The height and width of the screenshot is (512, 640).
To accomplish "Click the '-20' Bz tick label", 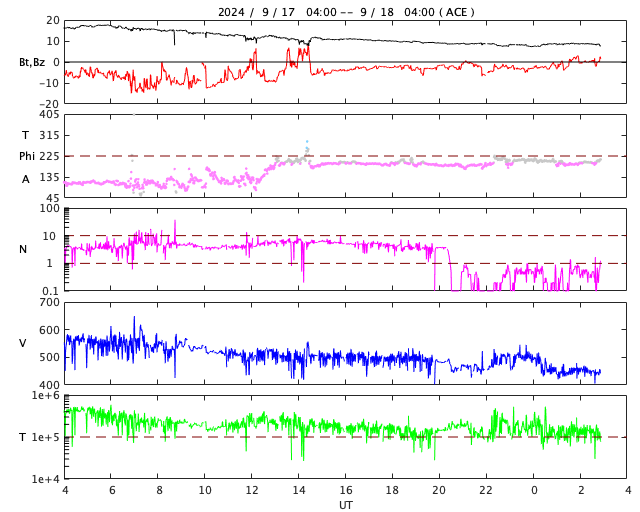I will click(49, 104).
